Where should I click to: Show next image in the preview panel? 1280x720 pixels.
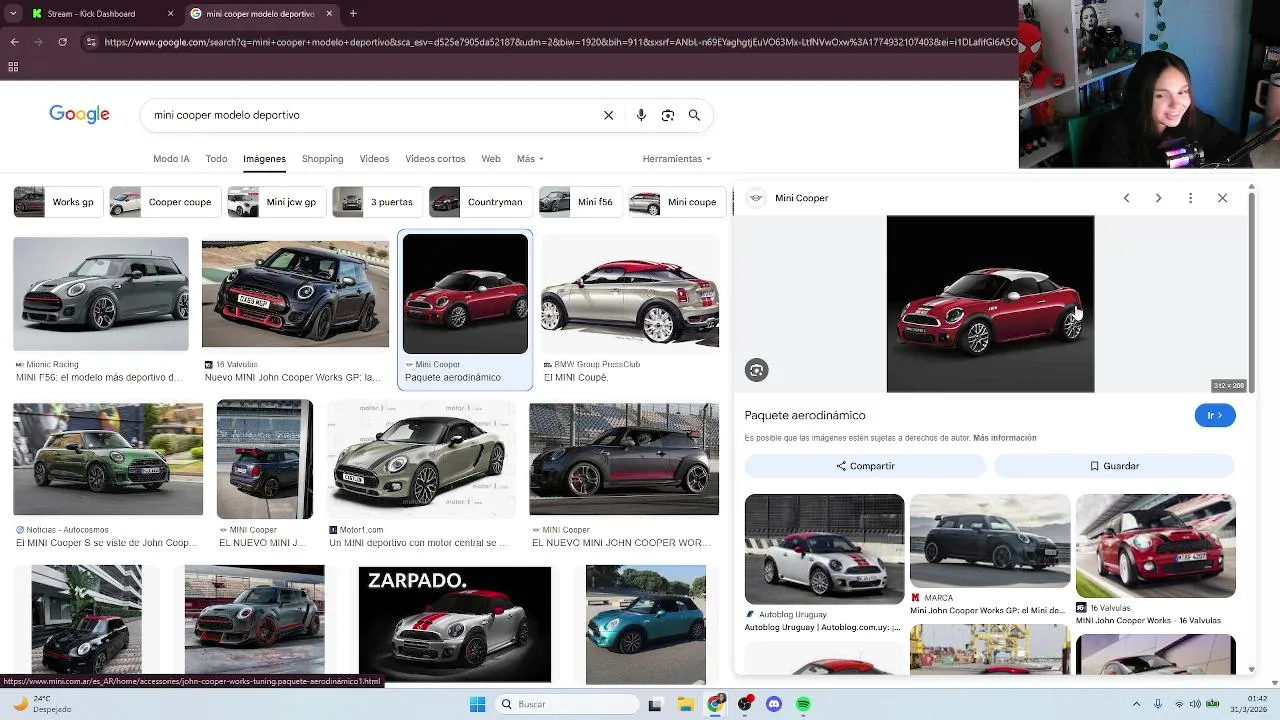pyautogui.click(x=1158, y=198)
